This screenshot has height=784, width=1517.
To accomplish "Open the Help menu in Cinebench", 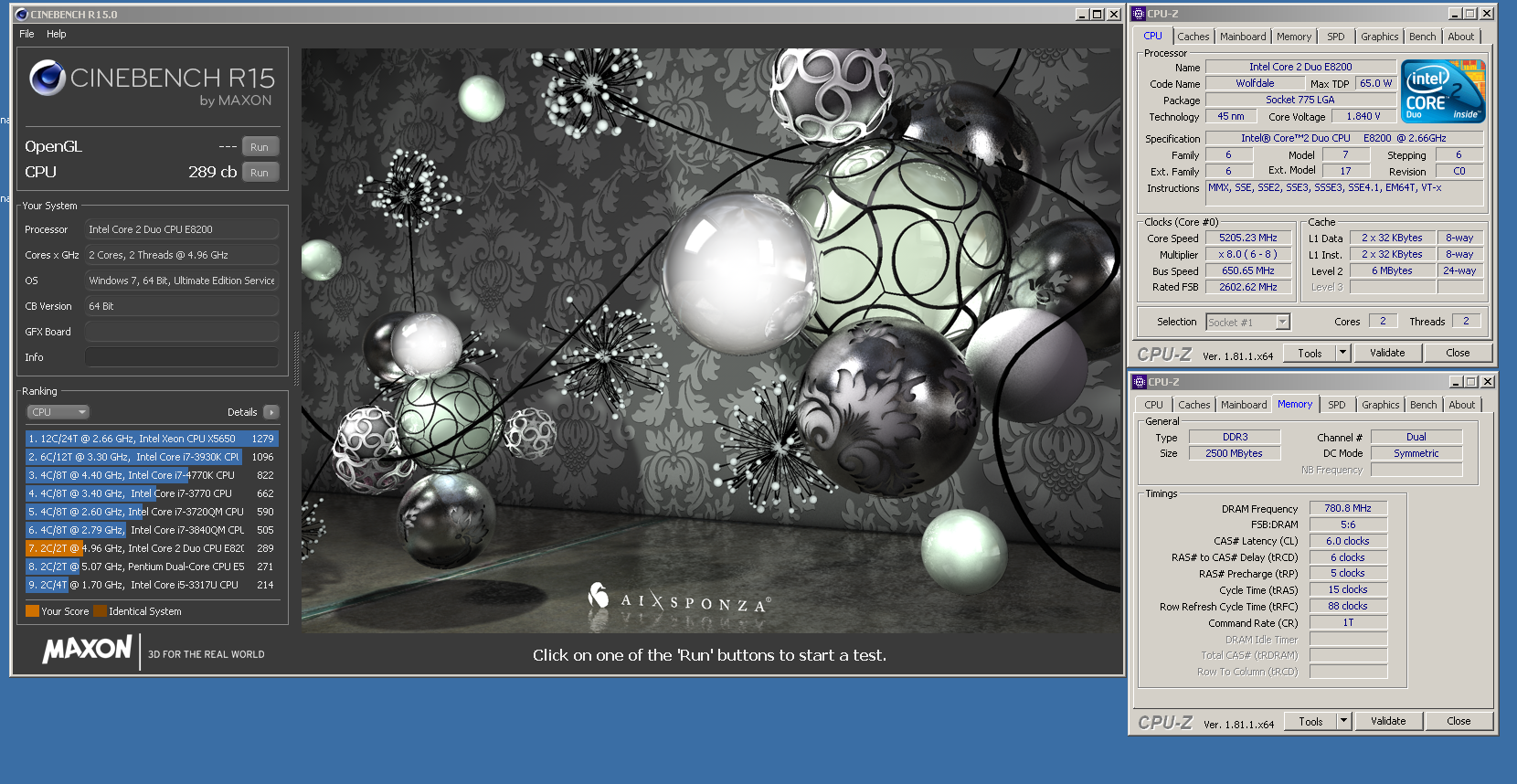I will [57, 34].
